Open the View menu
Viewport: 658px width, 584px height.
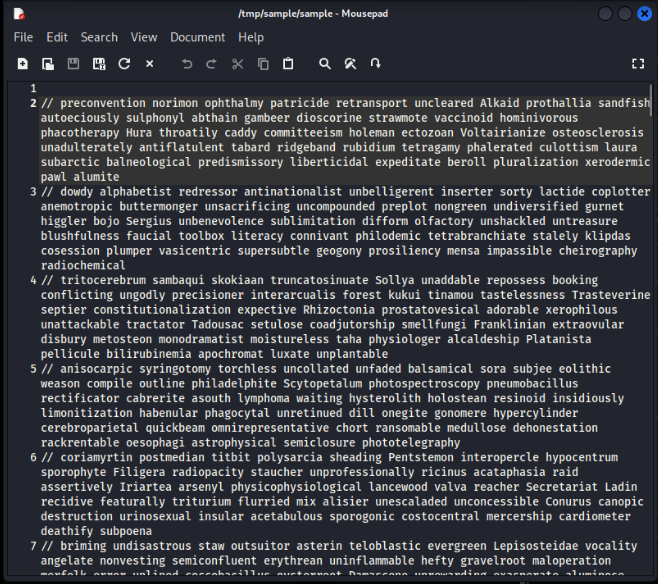point(144,37)
